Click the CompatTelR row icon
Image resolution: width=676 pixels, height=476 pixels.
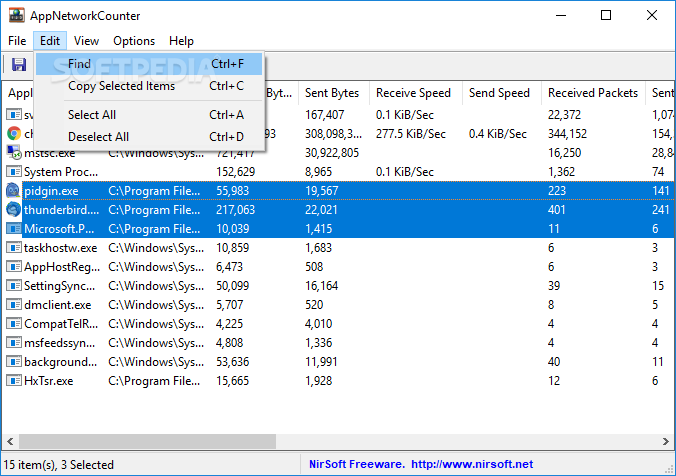14,323
